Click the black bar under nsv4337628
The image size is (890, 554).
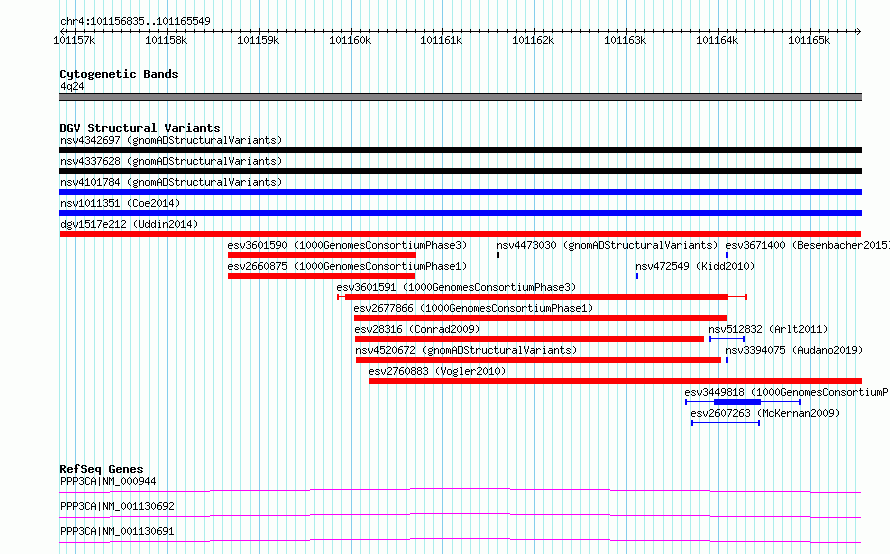point(460,171)
